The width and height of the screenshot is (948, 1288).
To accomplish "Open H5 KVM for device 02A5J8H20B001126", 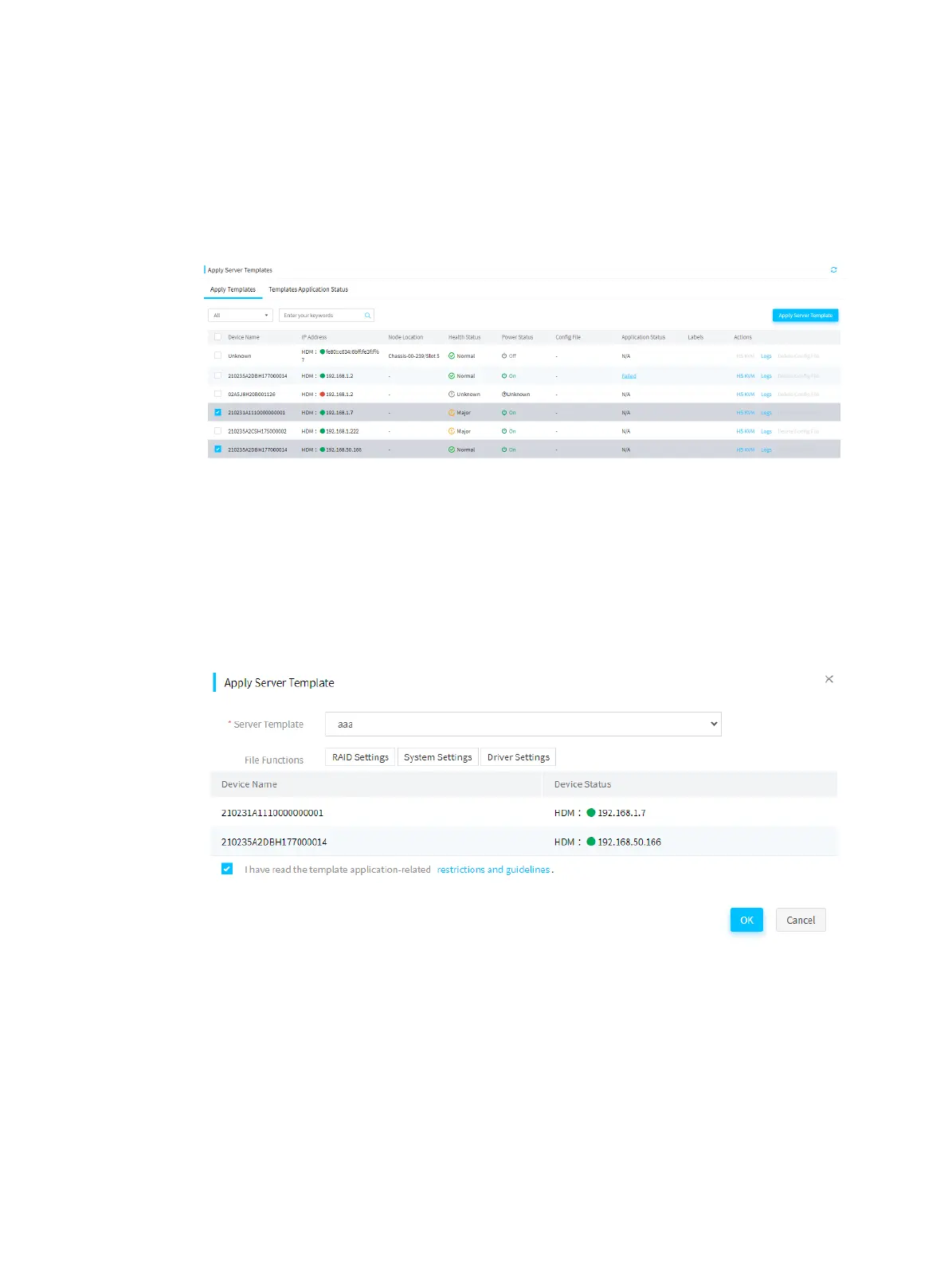I will pyautogui.click(x=745, y=395).
